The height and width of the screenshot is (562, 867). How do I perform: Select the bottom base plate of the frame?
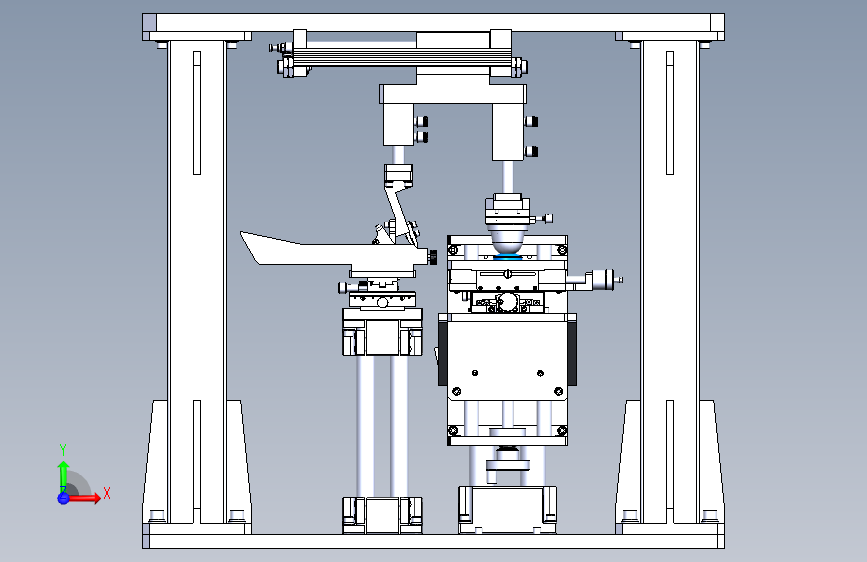(434, 542)
